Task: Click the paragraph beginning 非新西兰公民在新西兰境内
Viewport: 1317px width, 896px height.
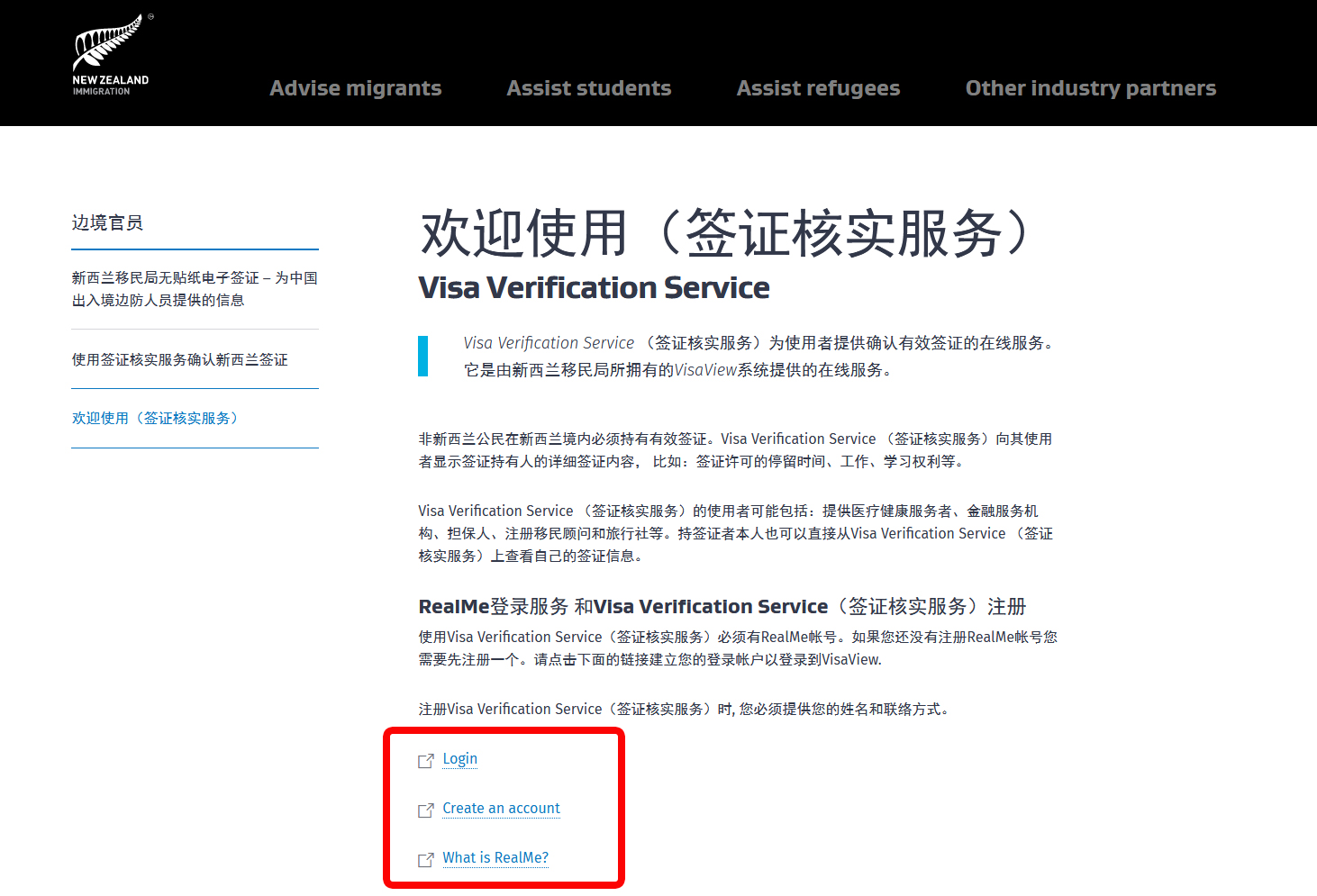Action: [x=736, y=450]
